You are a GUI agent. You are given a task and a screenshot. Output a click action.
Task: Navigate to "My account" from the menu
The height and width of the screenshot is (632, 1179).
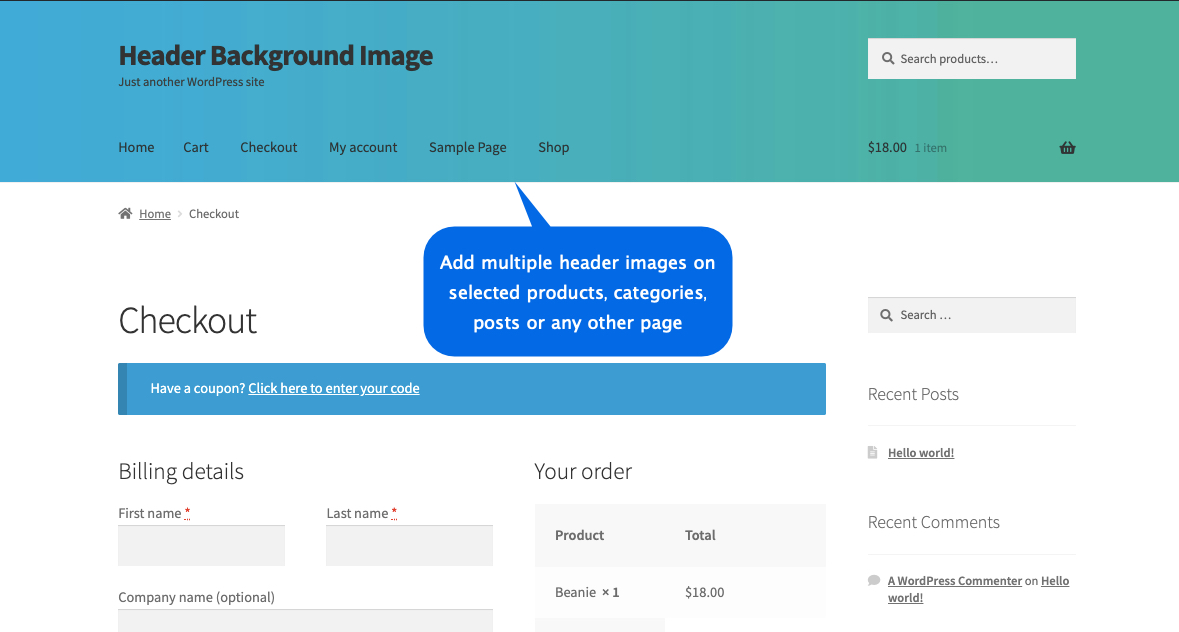[x=363, y=147]
